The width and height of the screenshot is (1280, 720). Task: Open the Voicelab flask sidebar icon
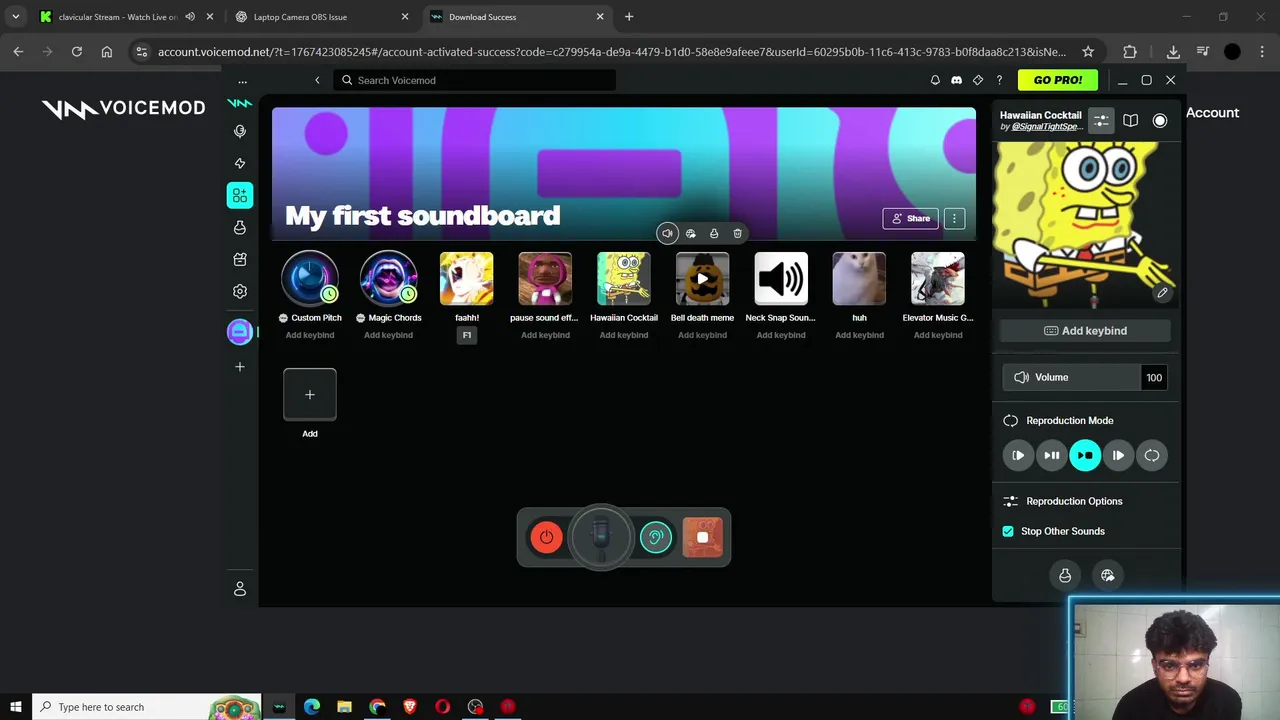click(x=240, y=228)
